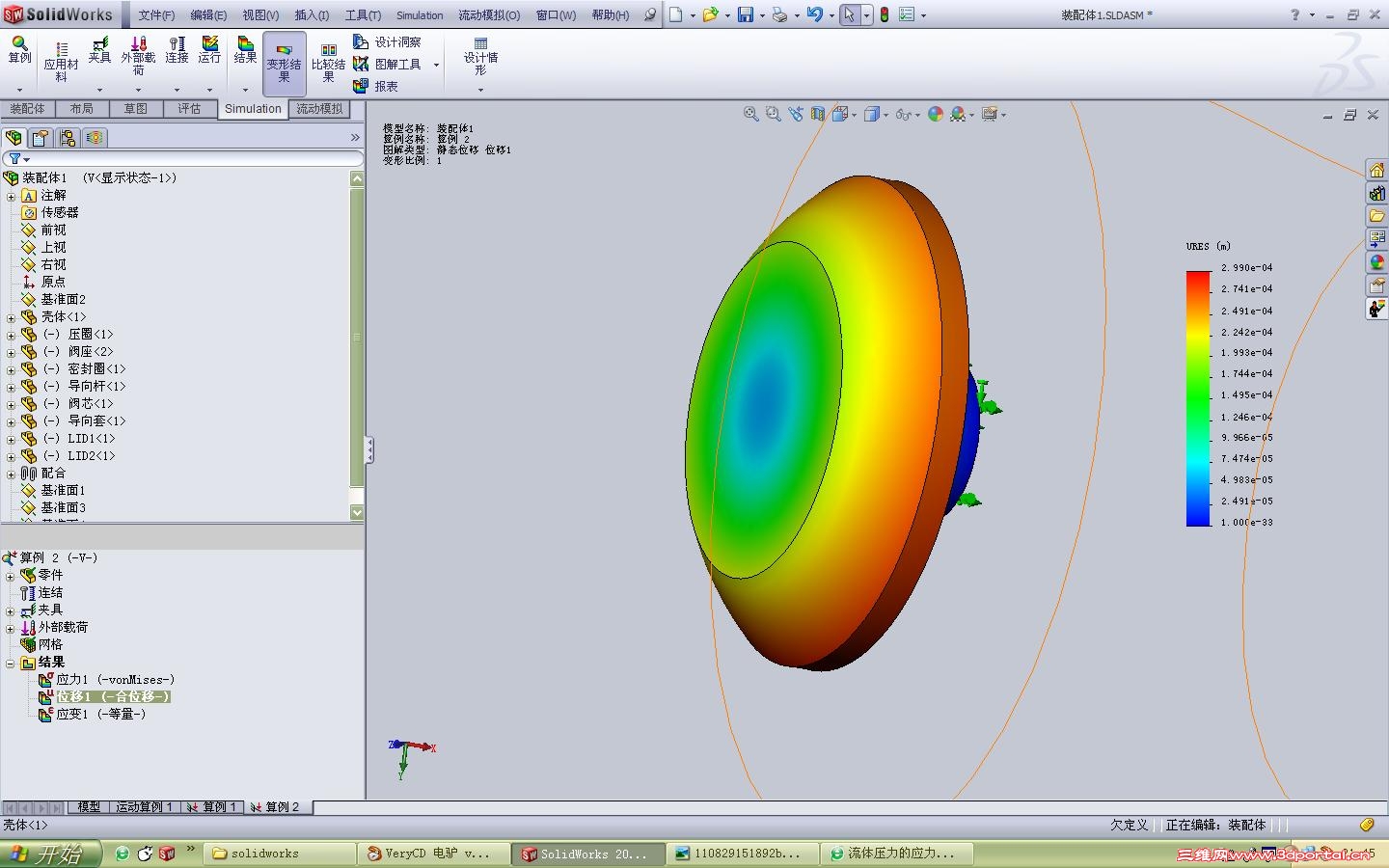Image resolution: width=1389 pixels, height=868 pixels.
Task: Open the display style dropdown arrow
Action: 885,115
